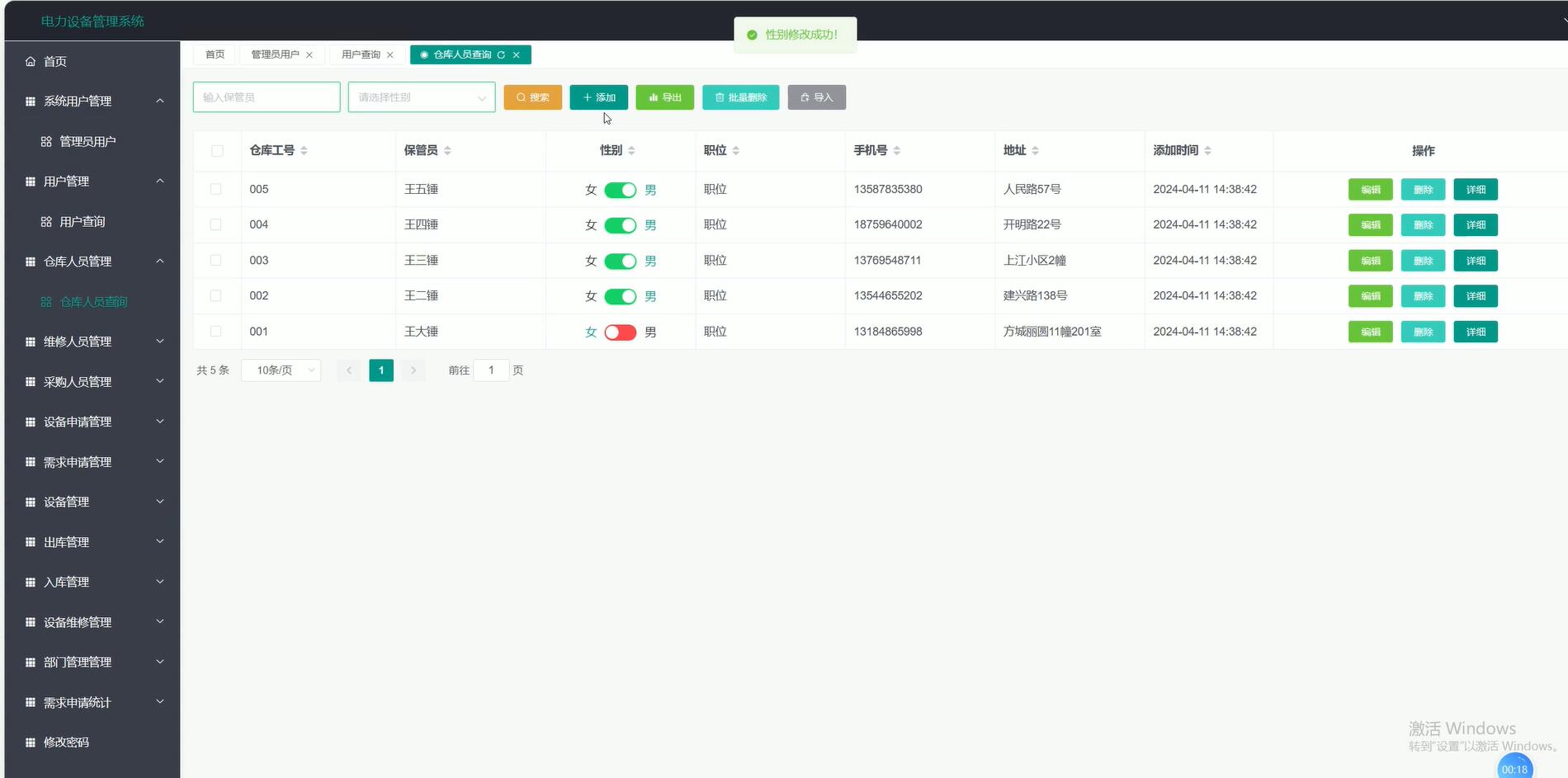Click the sort arrows on 添加时间 column
Viewport: 1568px width, 778px height.
point(1208,150)
